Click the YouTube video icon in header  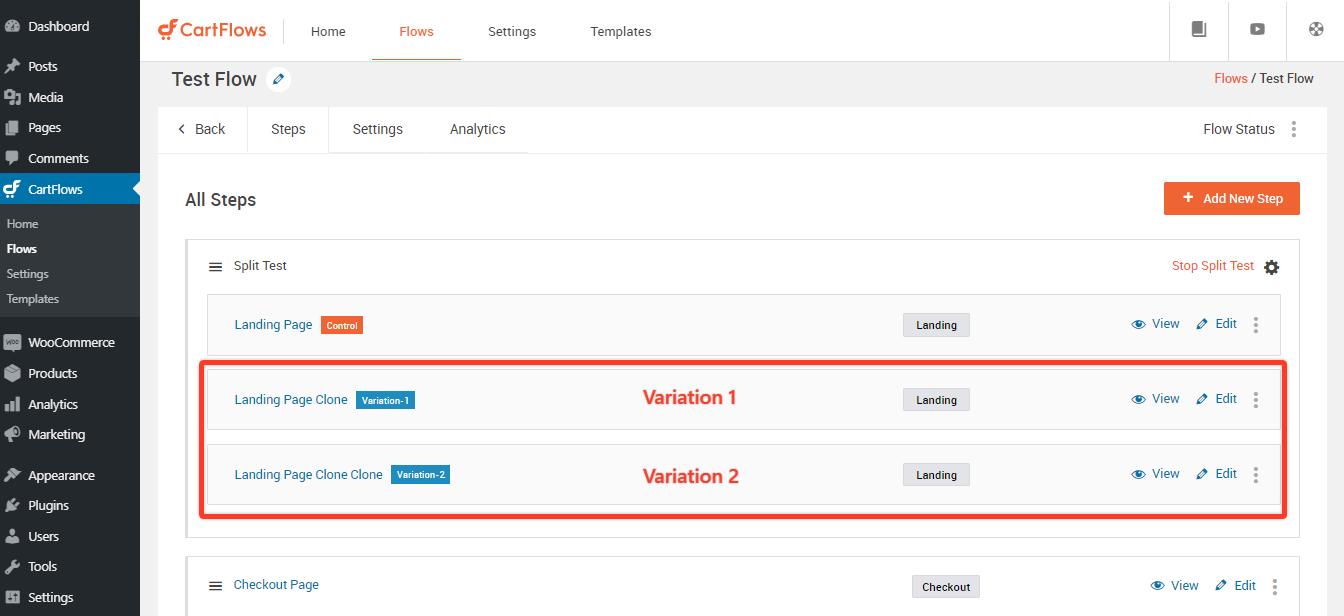point(1257,30)
